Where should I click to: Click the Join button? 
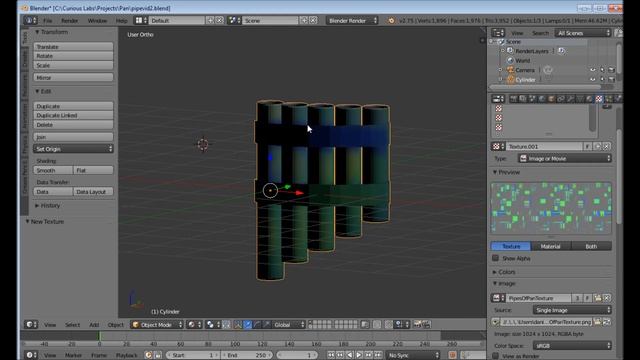coord(73,137)
